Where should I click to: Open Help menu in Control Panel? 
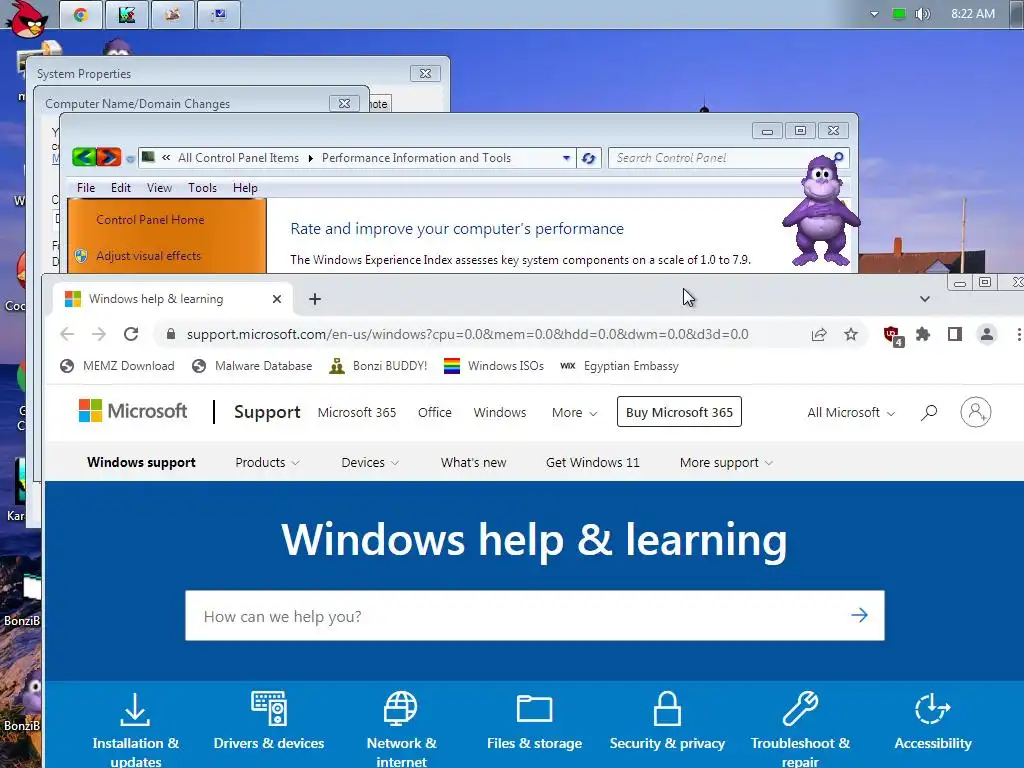[245, 188]
